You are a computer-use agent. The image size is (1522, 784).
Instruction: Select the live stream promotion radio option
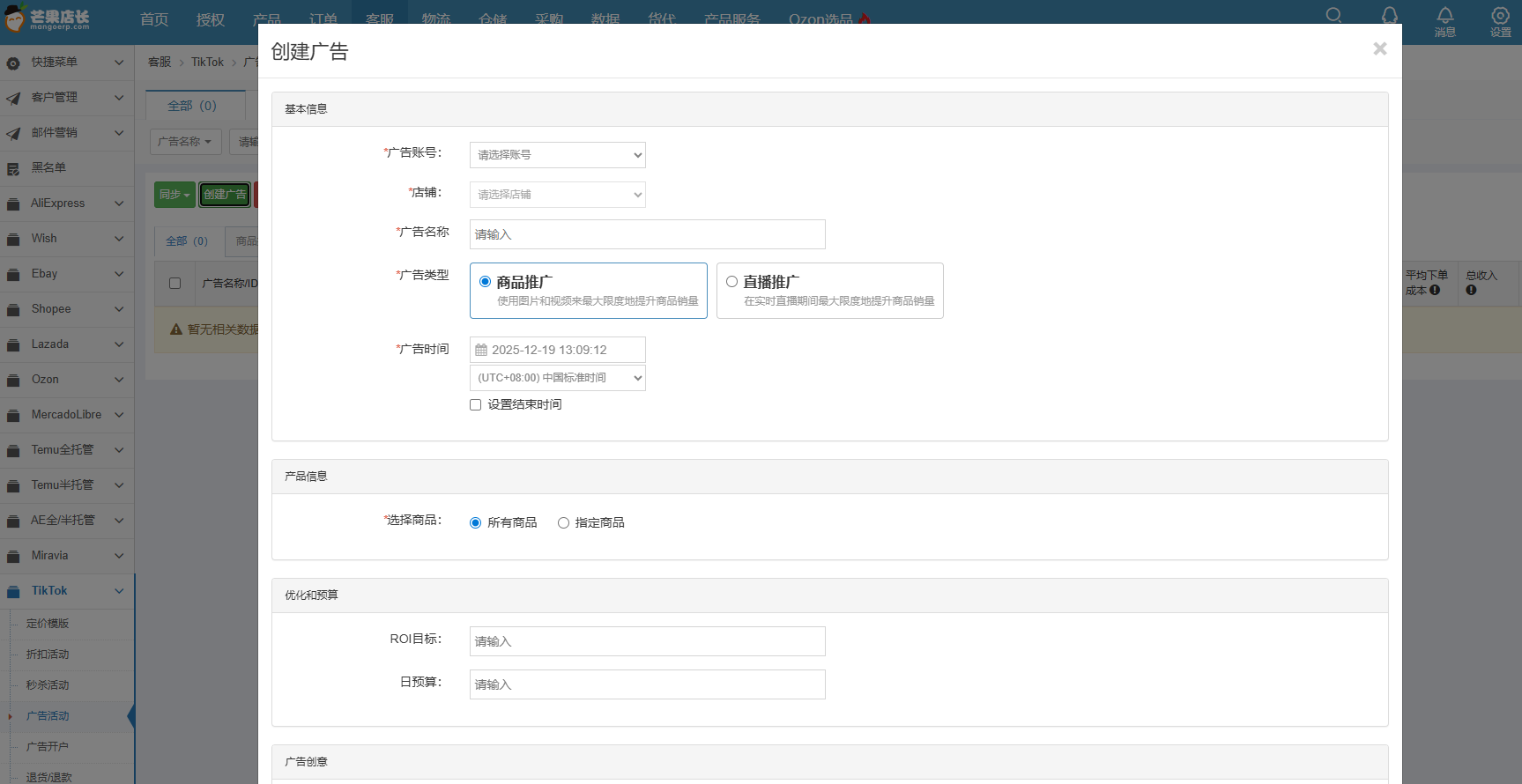click(x=731, y=282)
